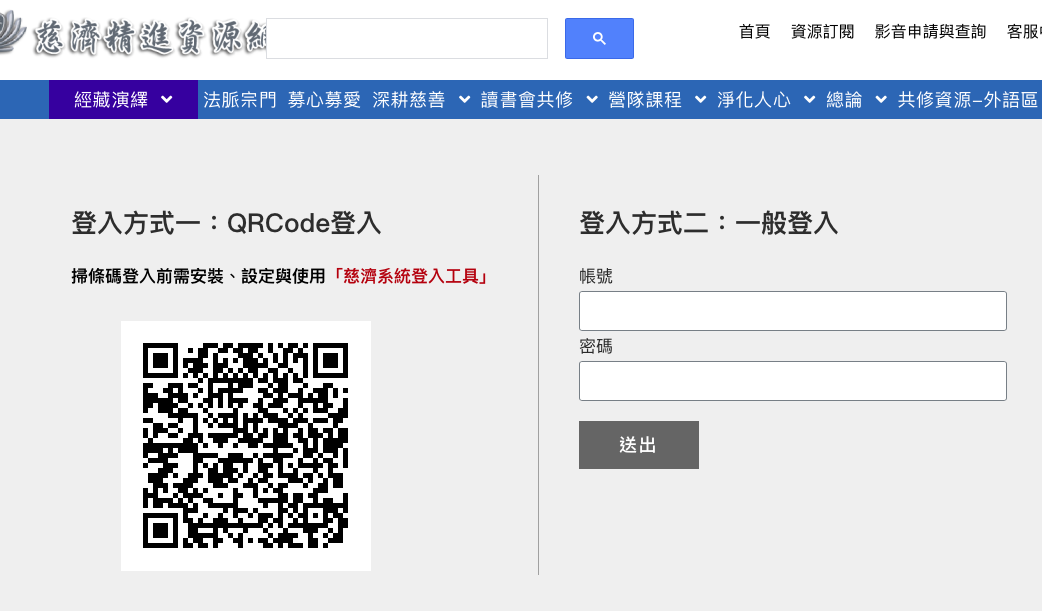Submit the login with 送出 button

[639, 445]
